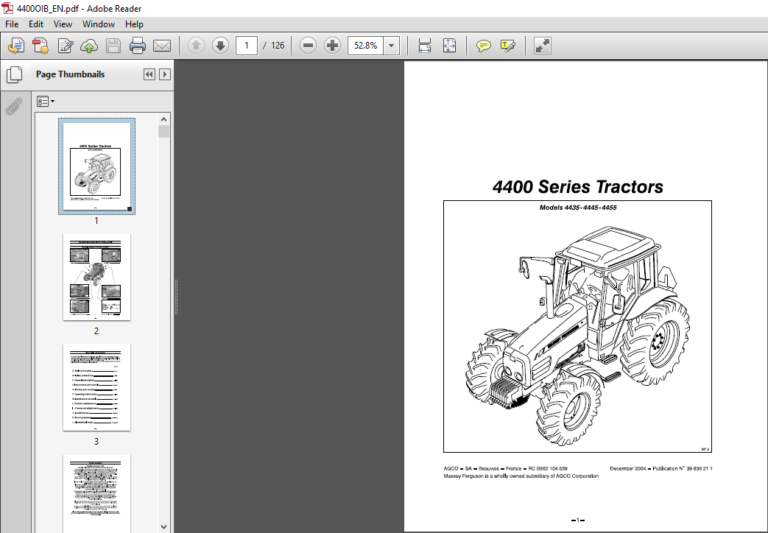Click the Save file toolbar icon

(113, 46)
